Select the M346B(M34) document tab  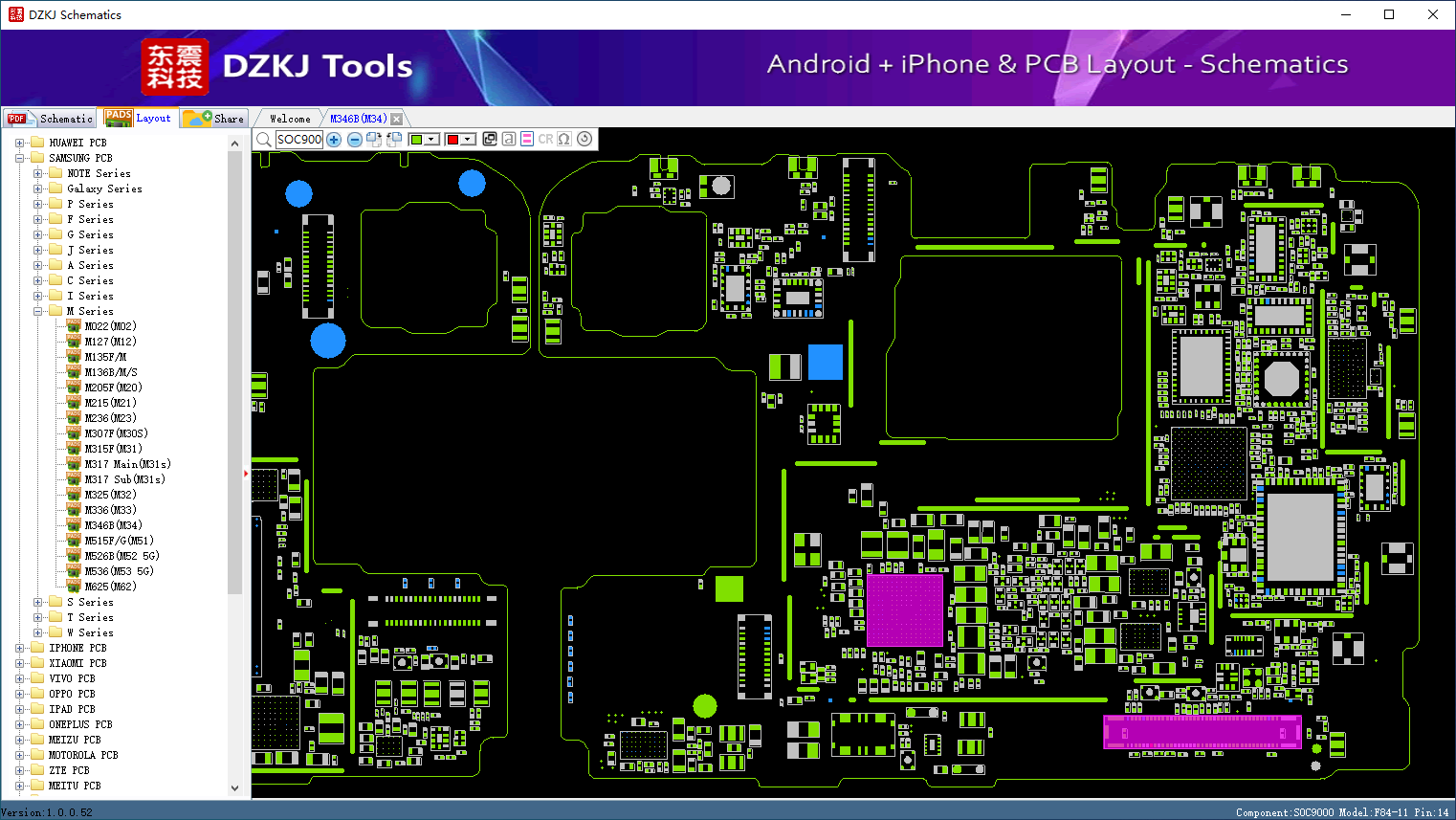(x=359, y=119)
